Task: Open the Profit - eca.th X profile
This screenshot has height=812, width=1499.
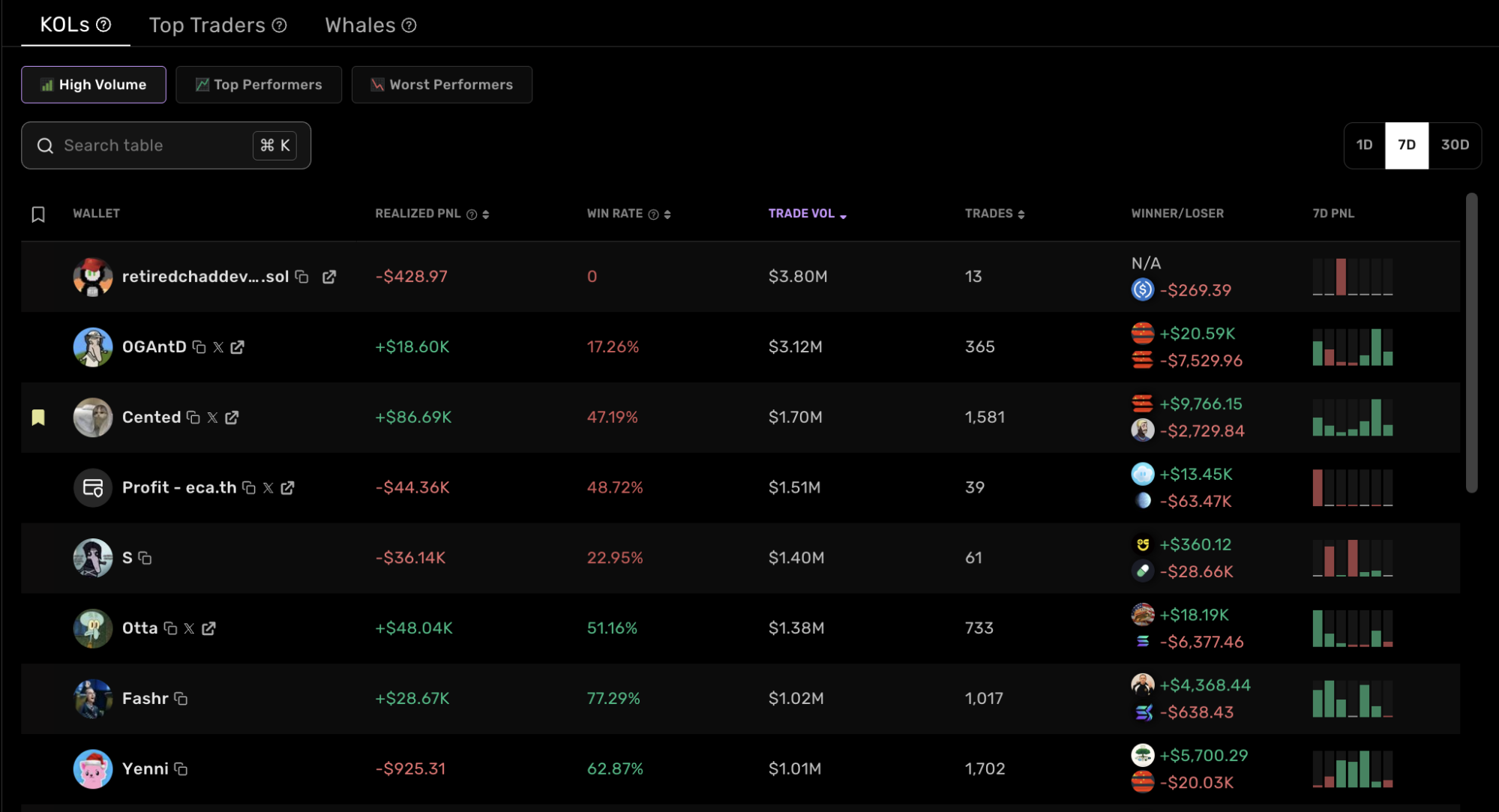Action: [x=268, y=488]
